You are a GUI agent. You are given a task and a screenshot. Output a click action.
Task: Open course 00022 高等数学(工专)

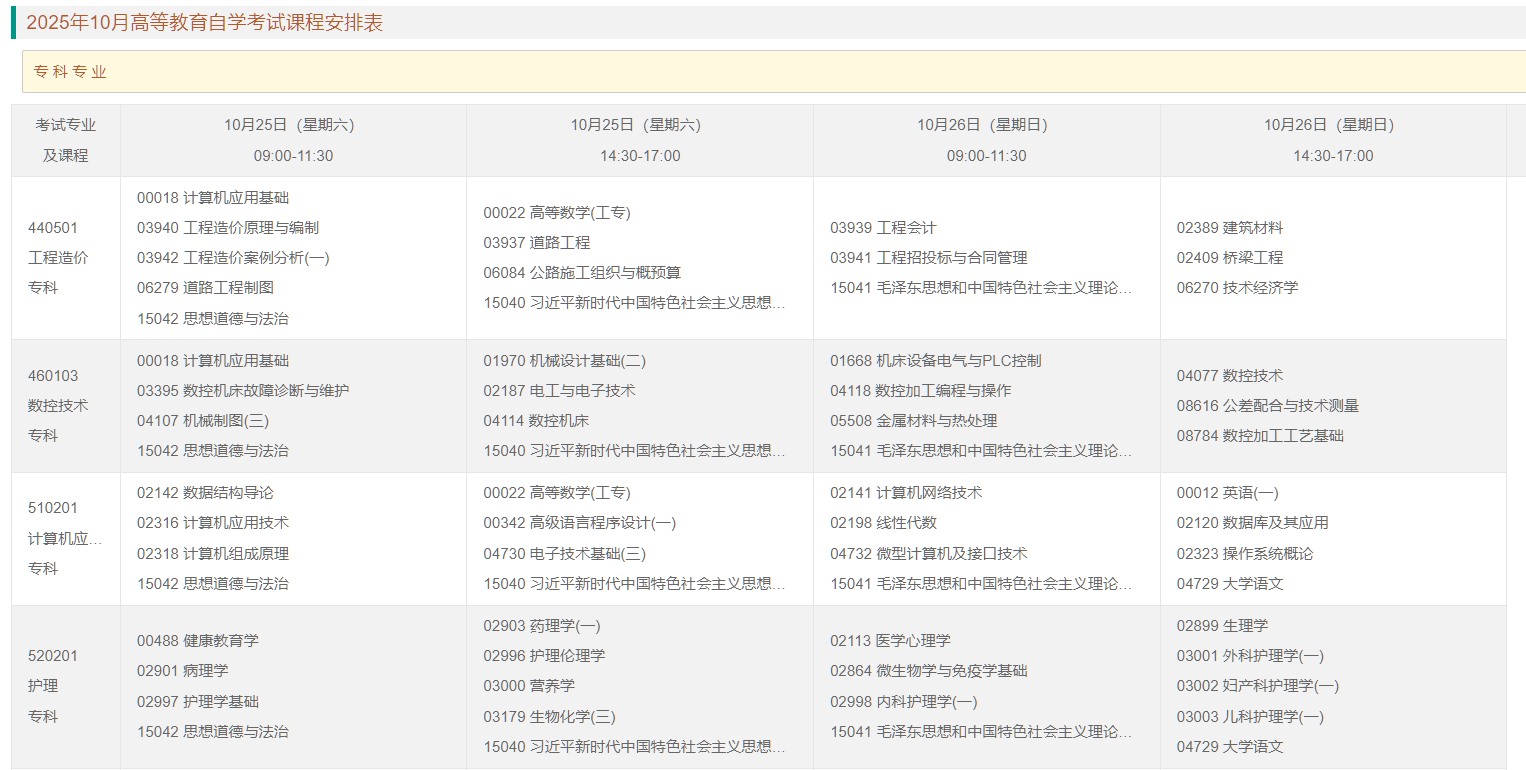click(556, 212)
